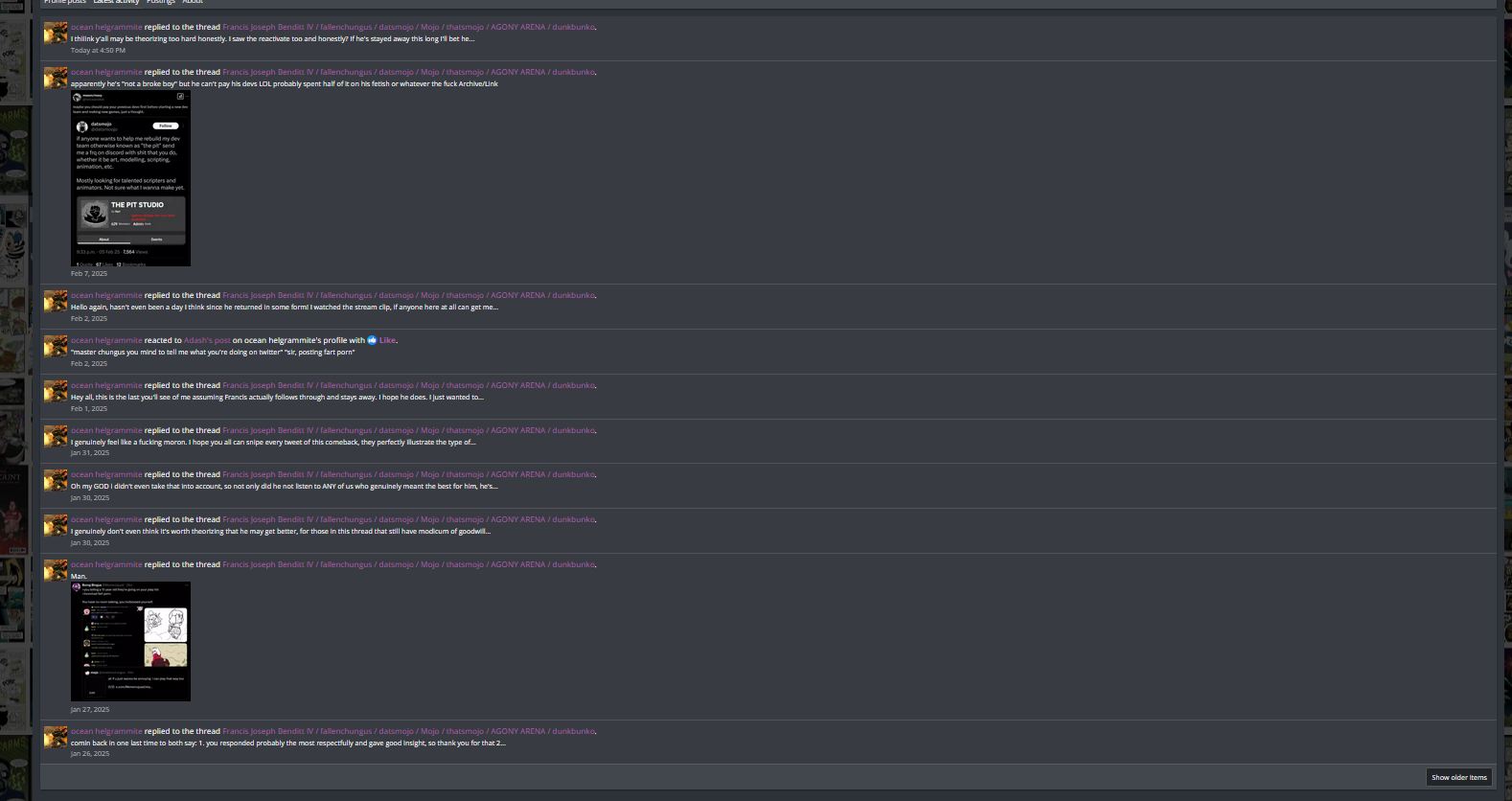
Task: Click username 'ocean helgrammite' in the 'broke boy' entry
Action: [x=106, y=72]
